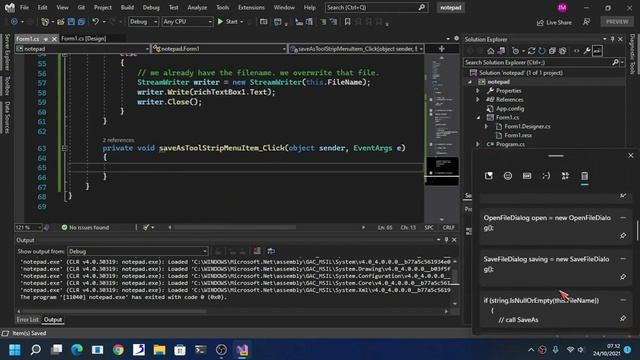Viewport: 640px width, 360px height.
Task: Open Google Chrome from the taskbar
Action: (x=118, y=350)
